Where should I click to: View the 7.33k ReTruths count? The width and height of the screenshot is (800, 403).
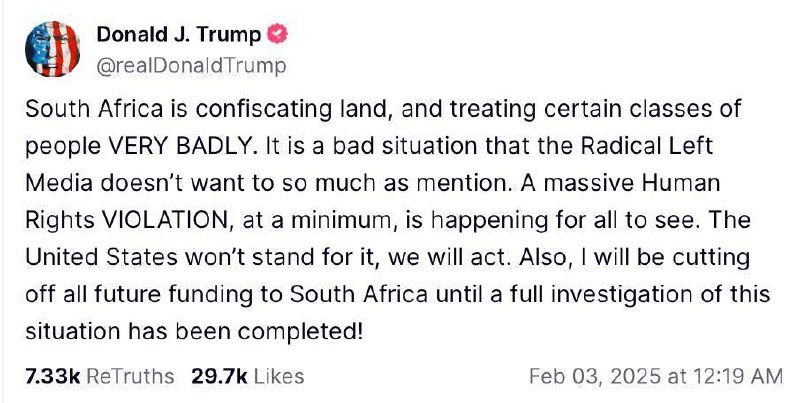53,376
